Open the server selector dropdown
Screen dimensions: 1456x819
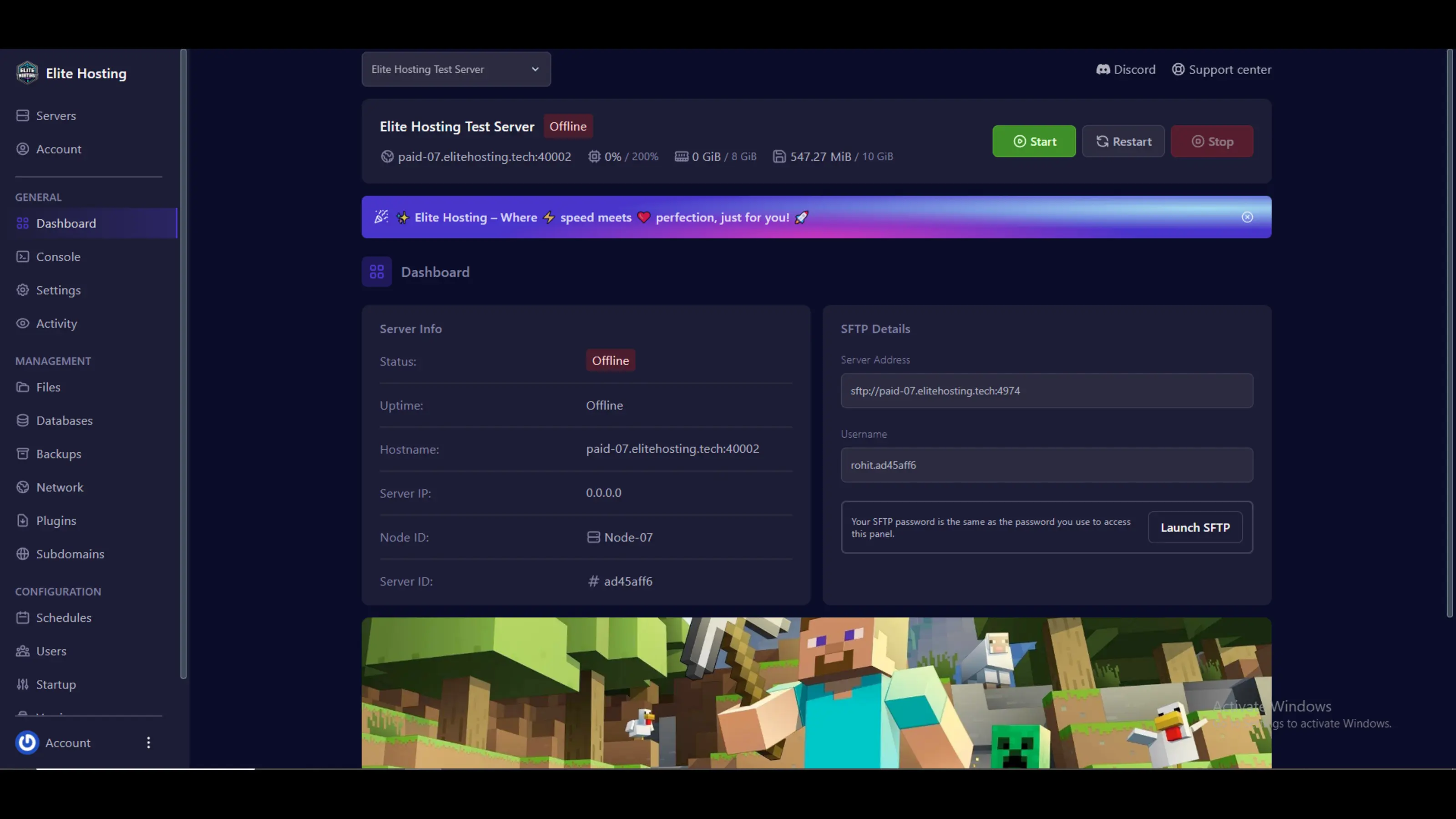(x=455, y=69)
